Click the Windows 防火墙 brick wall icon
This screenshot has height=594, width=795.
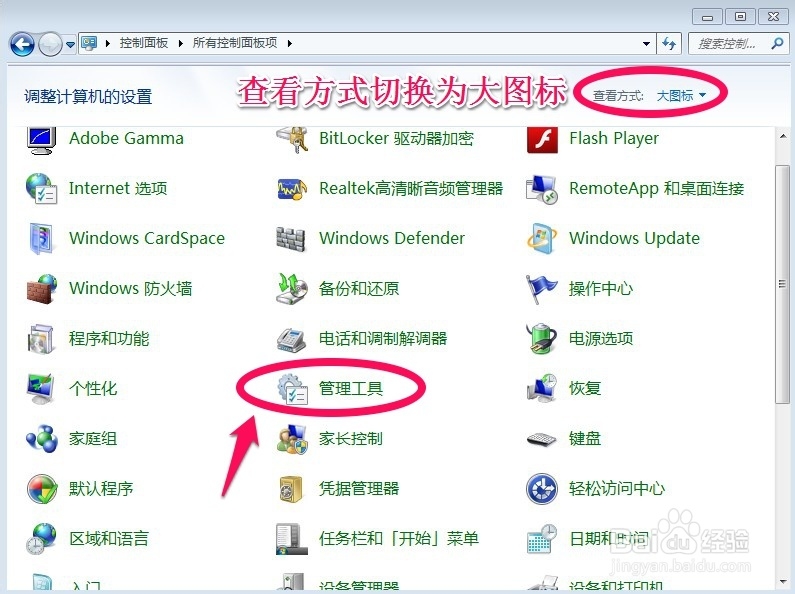pos(42,288)
